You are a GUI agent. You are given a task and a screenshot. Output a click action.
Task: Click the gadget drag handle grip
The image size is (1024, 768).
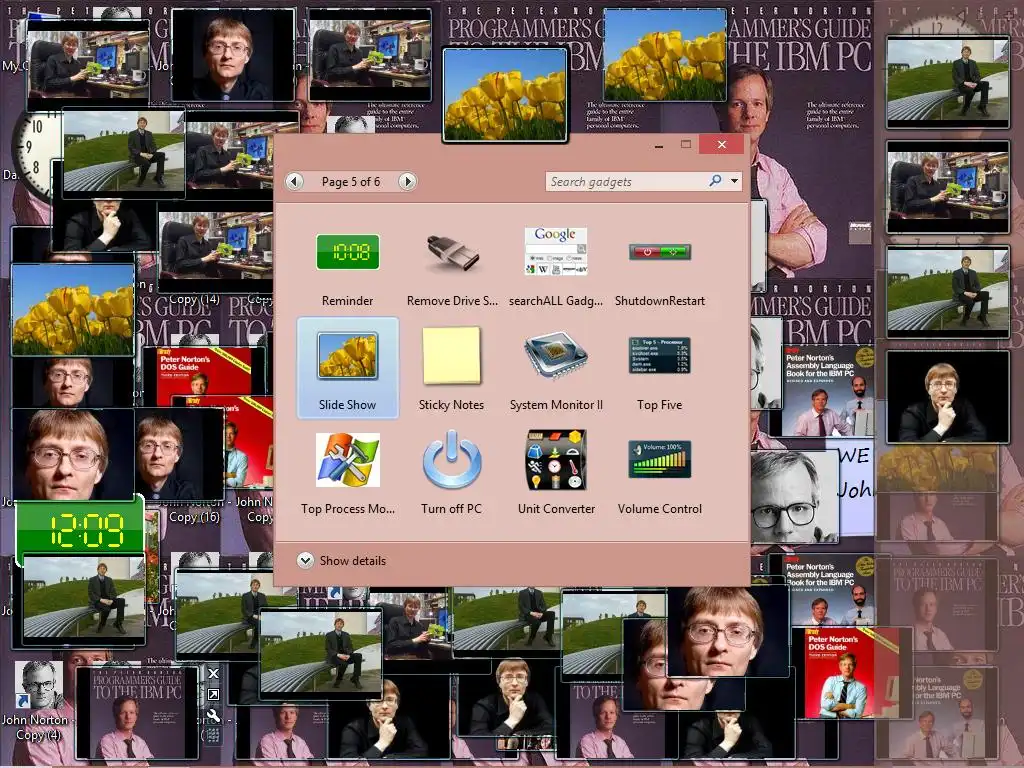[214, 736]
